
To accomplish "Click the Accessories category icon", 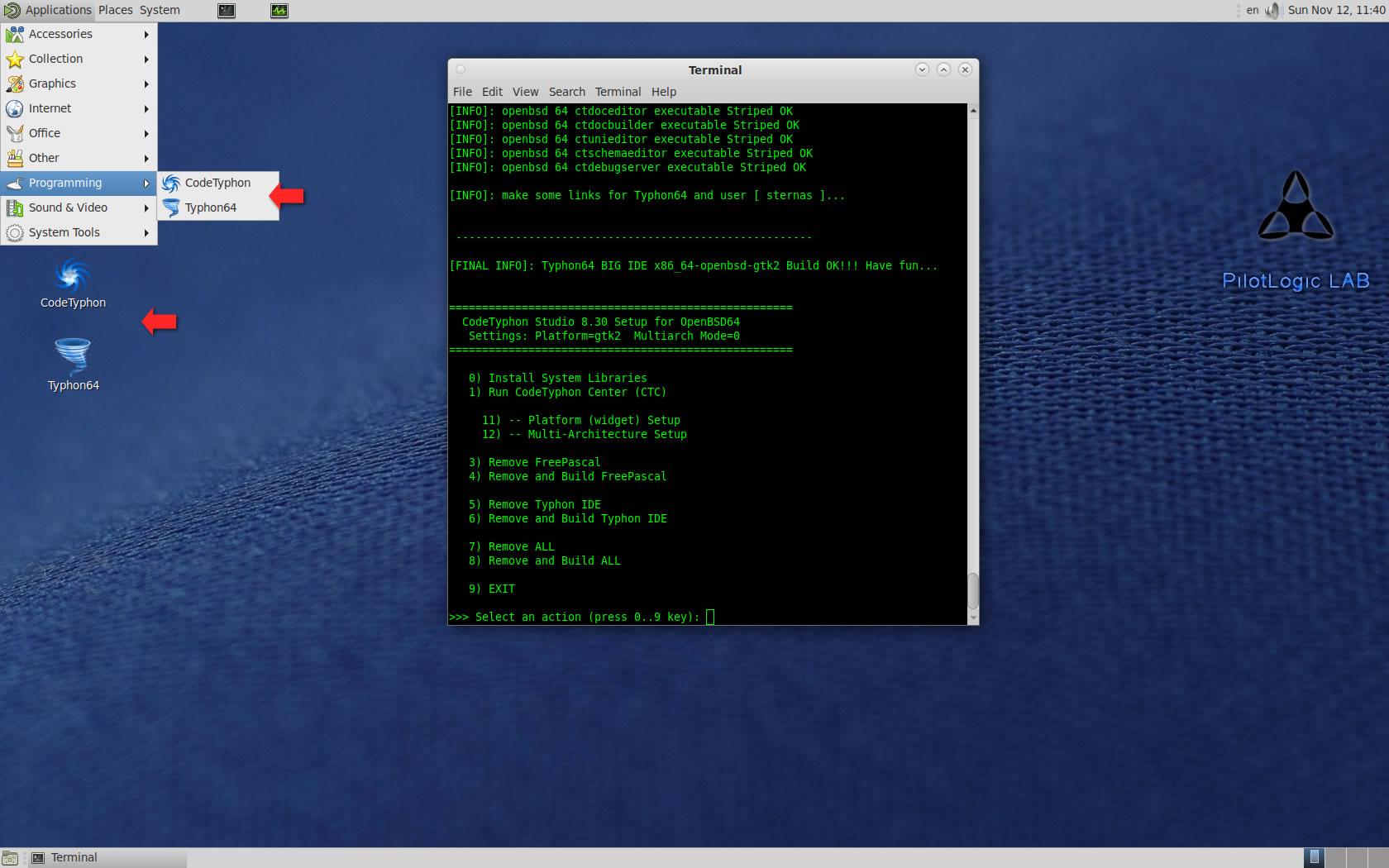I will click(x=15, y=34).
